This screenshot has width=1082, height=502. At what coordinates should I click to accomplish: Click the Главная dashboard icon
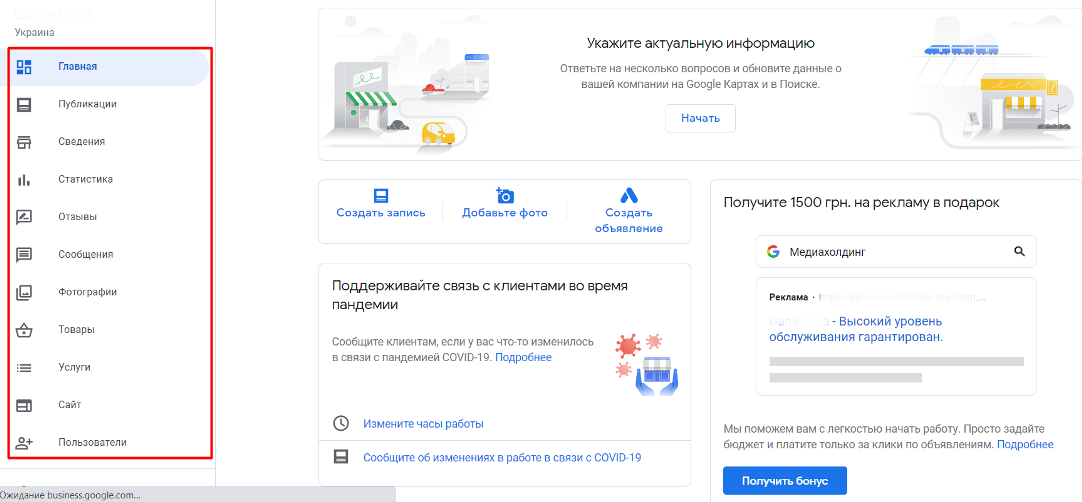coord(24,67)
